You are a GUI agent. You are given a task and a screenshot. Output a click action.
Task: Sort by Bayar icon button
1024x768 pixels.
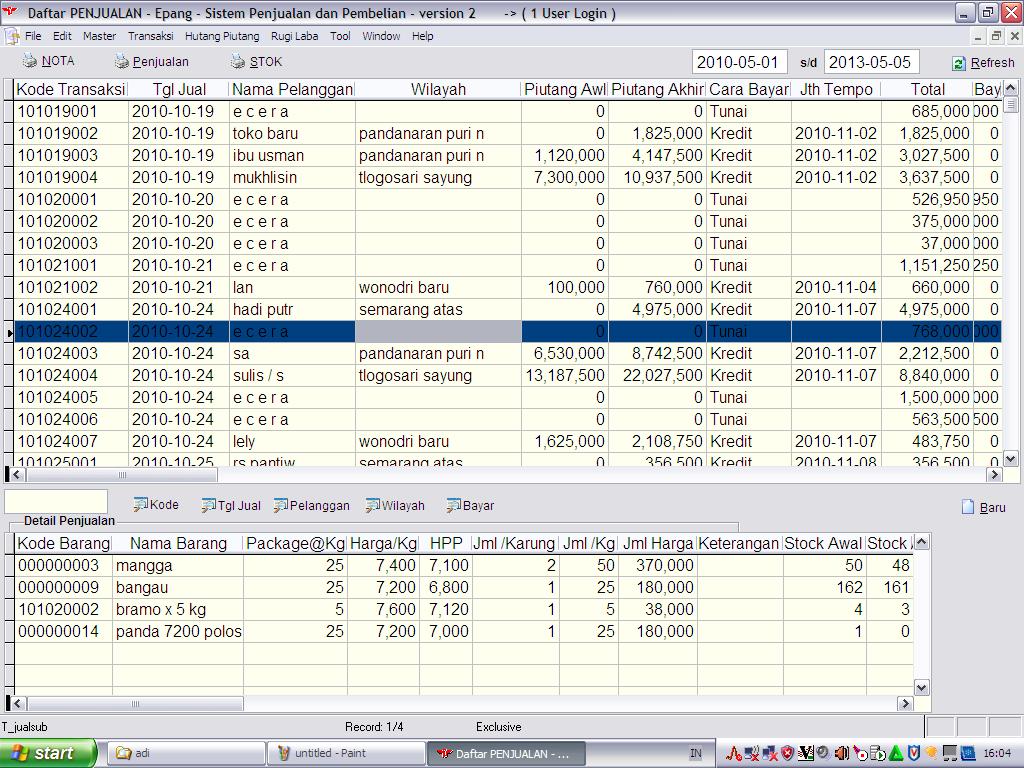click(454, 506)
